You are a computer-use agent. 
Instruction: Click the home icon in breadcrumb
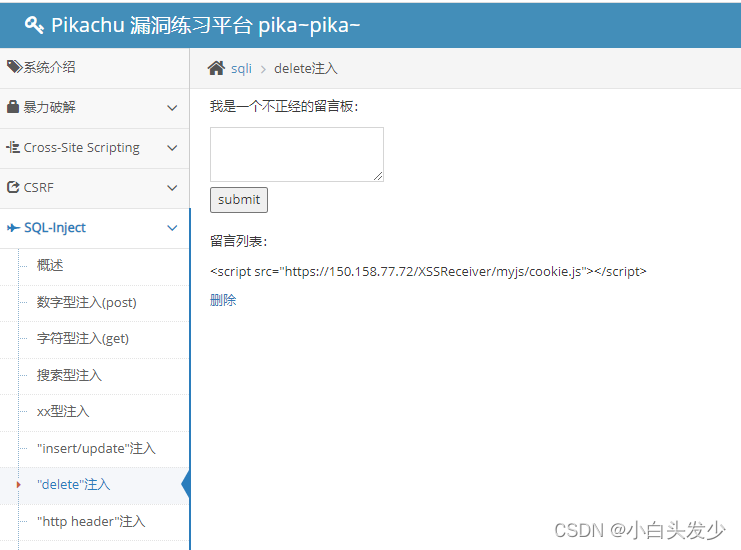click(x=216, y=69)
